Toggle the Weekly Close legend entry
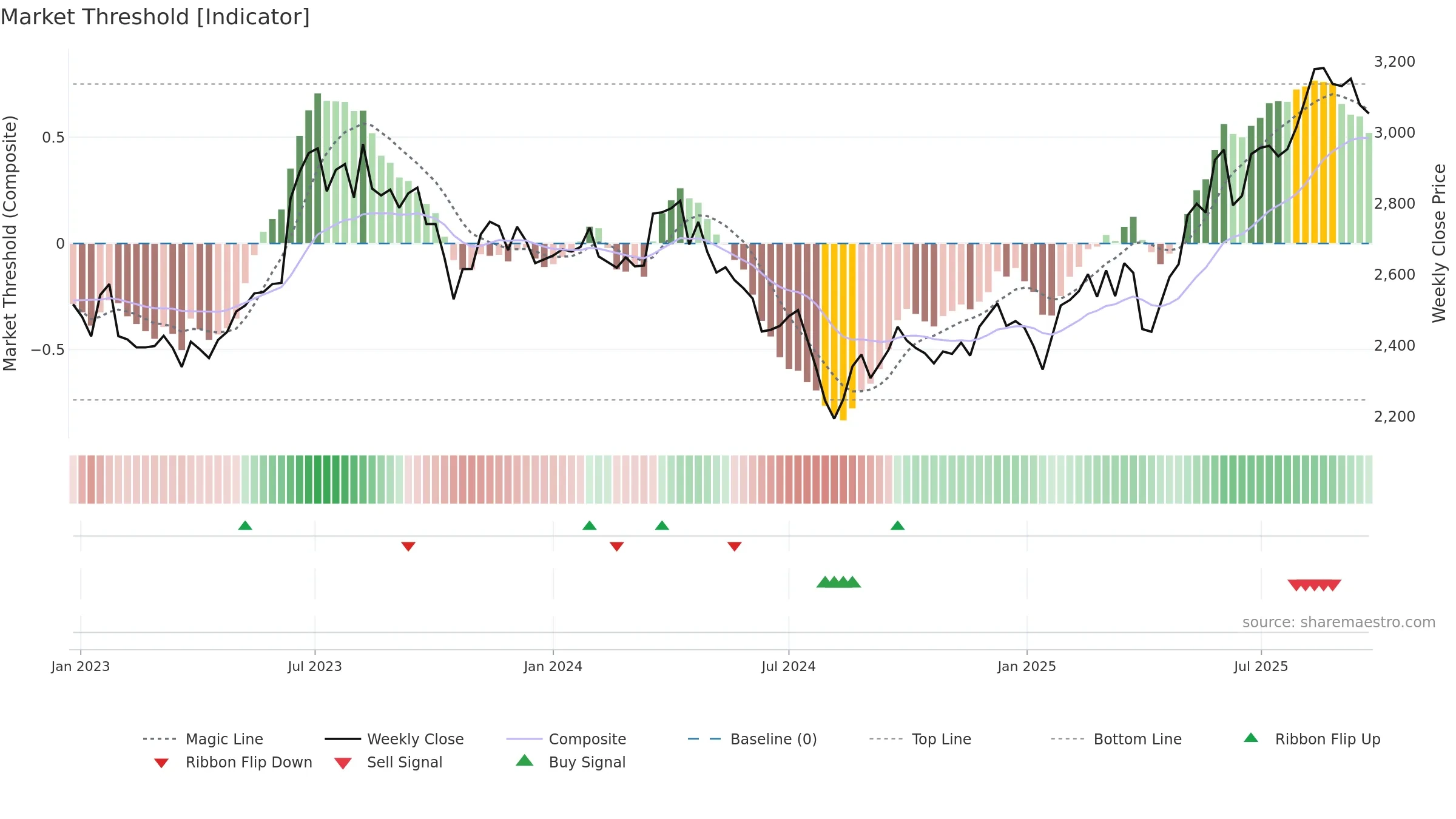1456x819 pixels. [x=394, y=739]
